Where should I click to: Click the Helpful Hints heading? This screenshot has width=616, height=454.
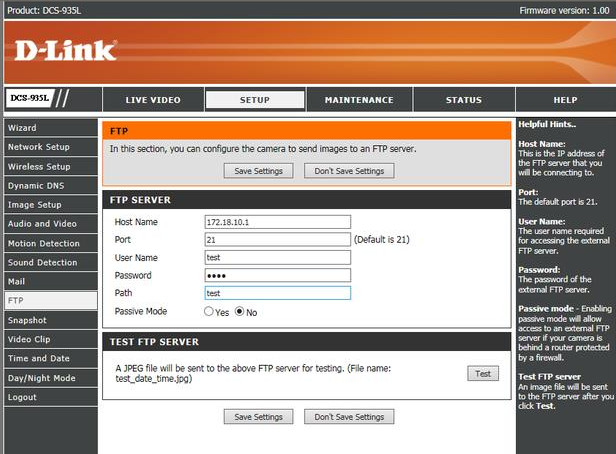(x=547, y=124)
